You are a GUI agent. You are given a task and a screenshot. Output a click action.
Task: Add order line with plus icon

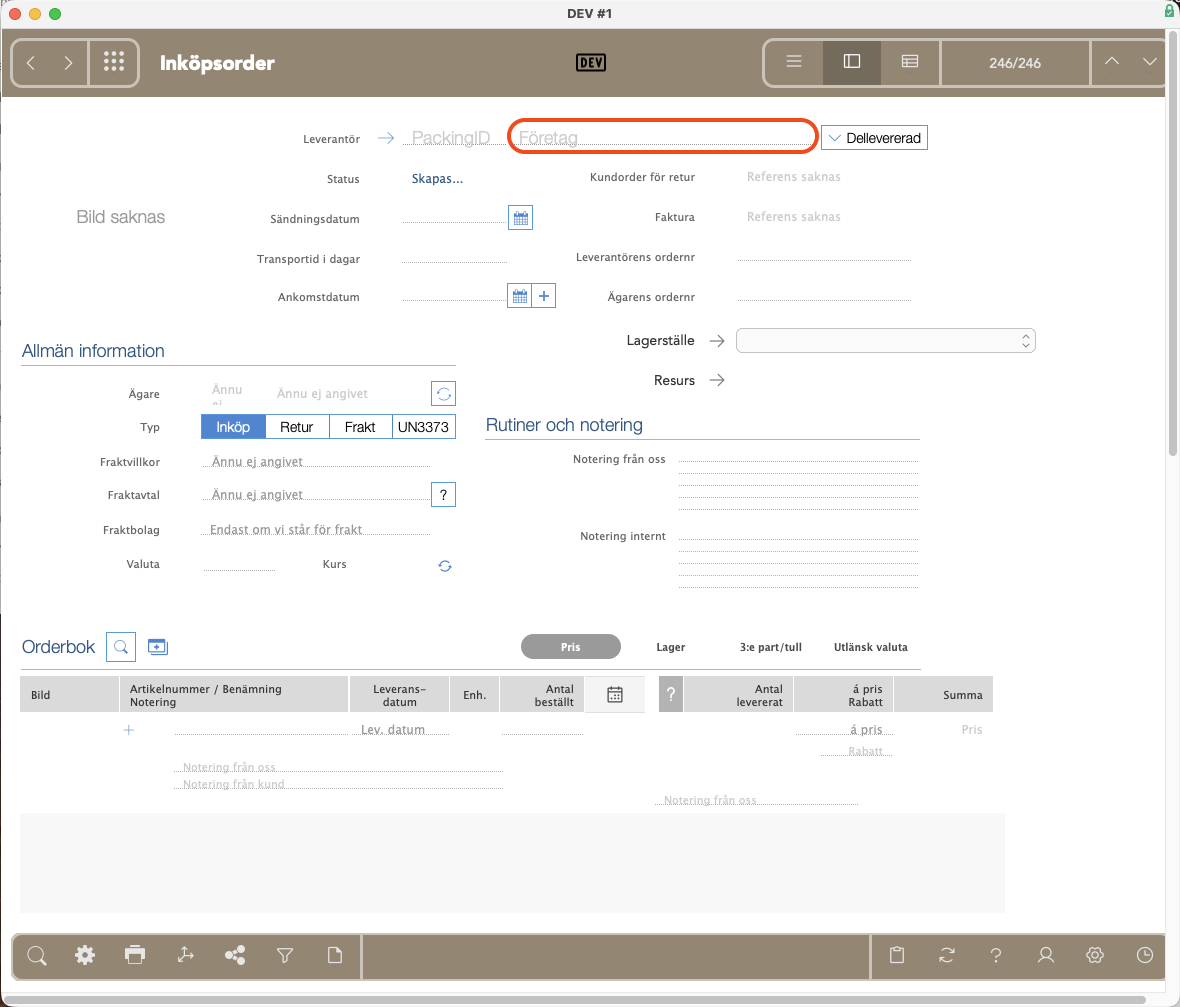click(129, 730)
